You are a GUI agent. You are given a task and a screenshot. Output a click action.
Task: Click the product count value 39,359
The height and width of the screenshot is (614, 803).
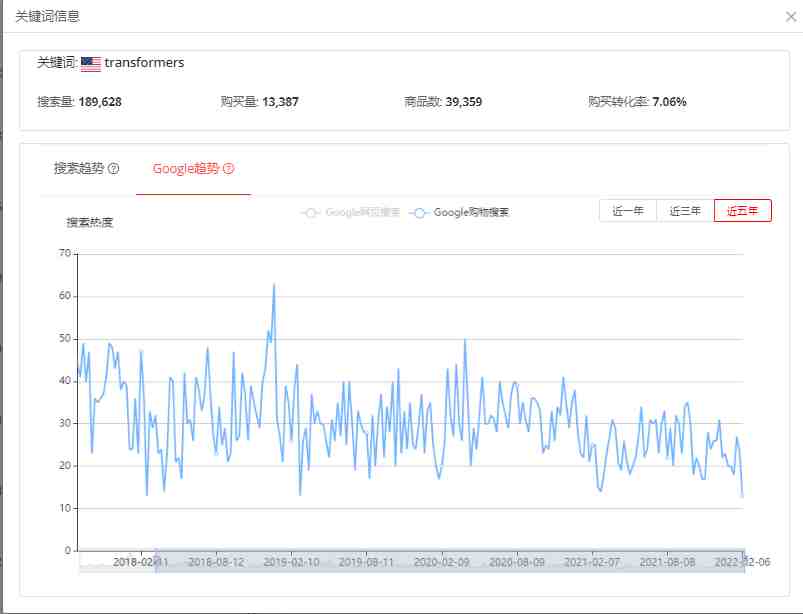pyautogui.click(x=463, y=102)
